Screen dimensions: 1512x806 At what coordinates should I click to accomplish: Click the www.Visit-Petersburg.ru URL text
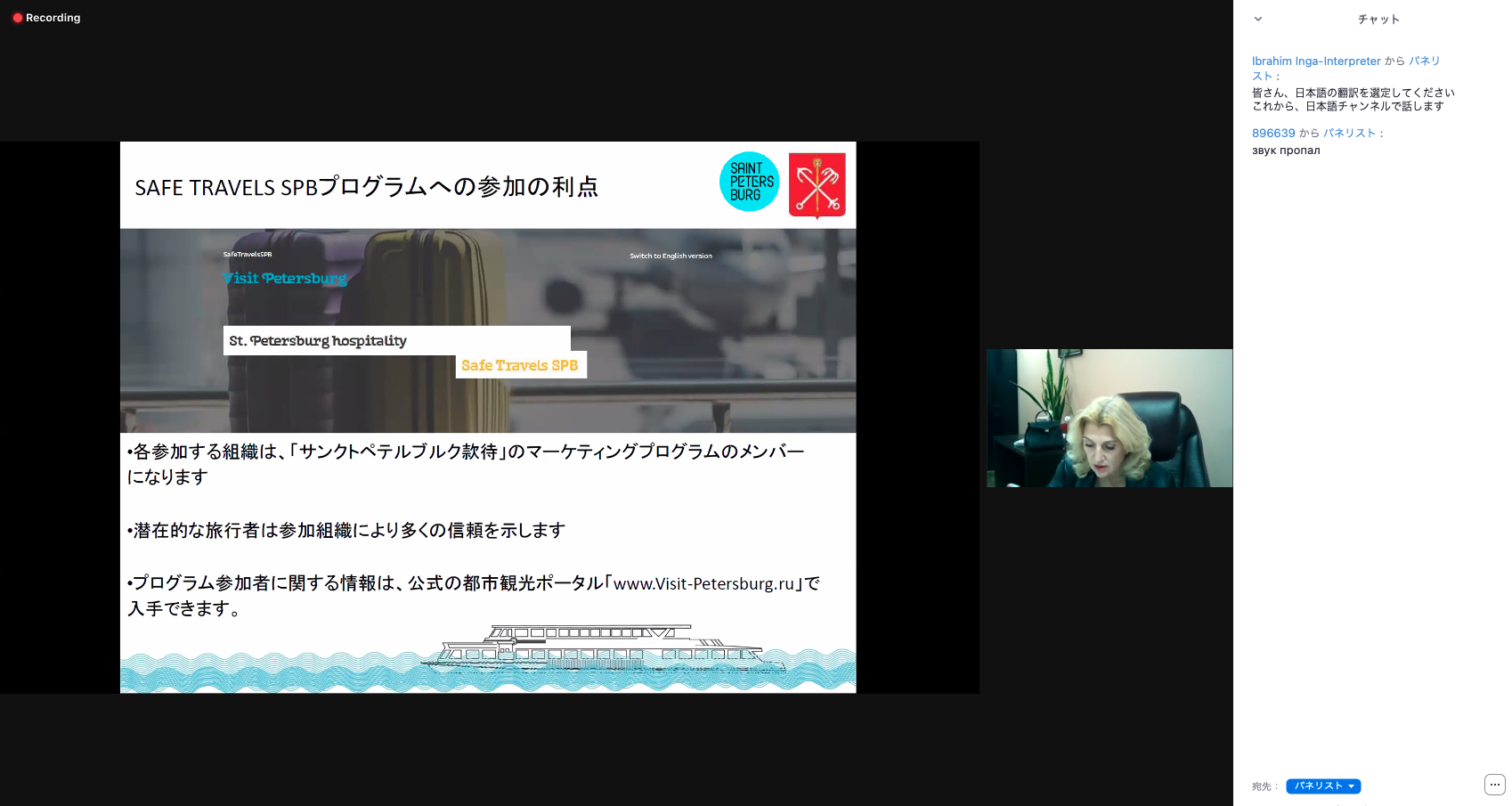(703, 584)
